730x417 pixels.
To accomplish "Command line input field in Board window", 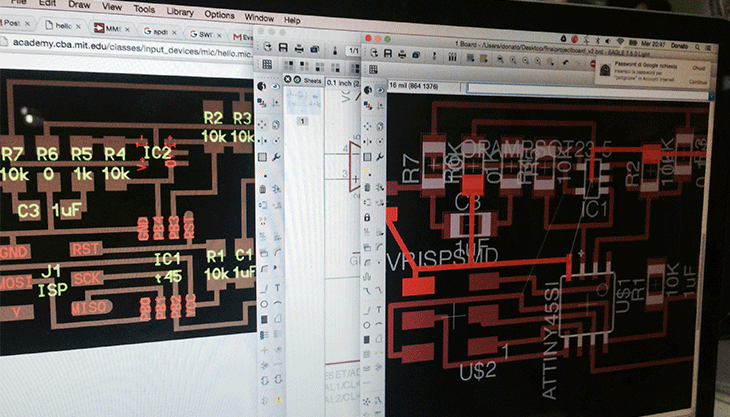I will [588, 90].
